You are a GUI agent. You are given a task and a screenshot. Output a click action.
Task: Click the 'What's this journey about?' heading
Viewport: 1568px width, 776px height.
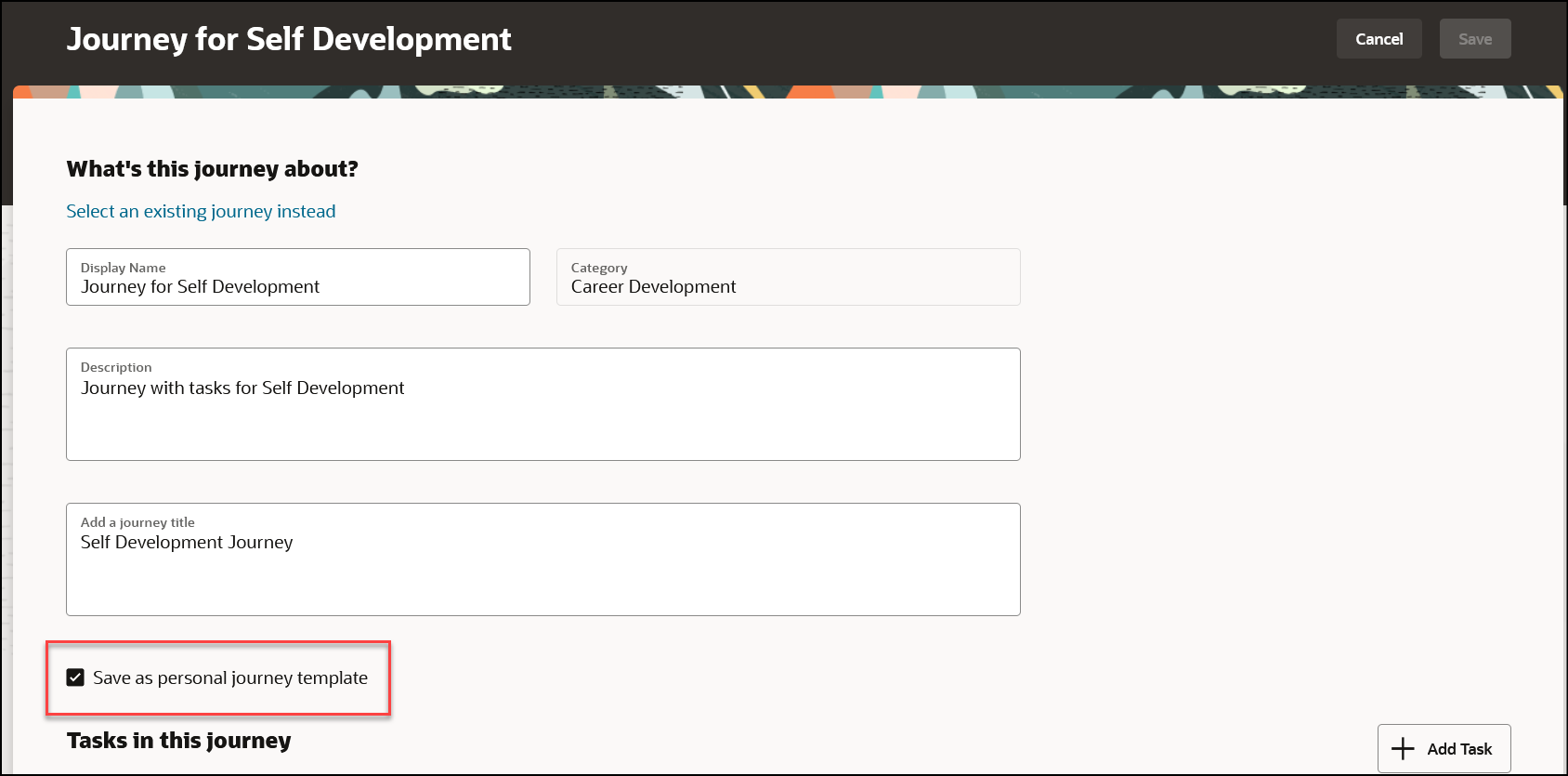213,169
